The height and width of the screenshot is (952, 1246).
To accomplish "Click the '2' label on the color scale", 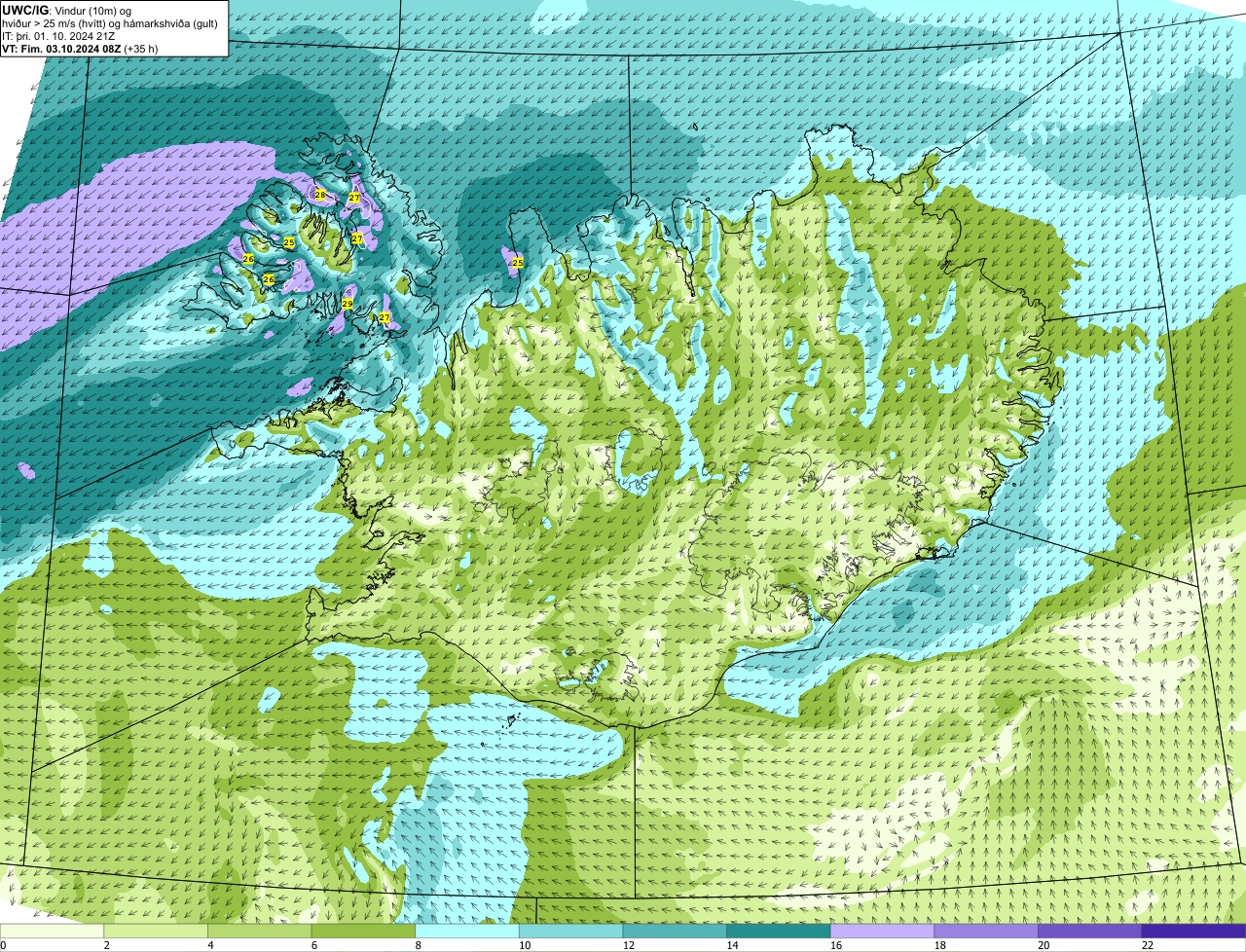I will coord(106,945).
